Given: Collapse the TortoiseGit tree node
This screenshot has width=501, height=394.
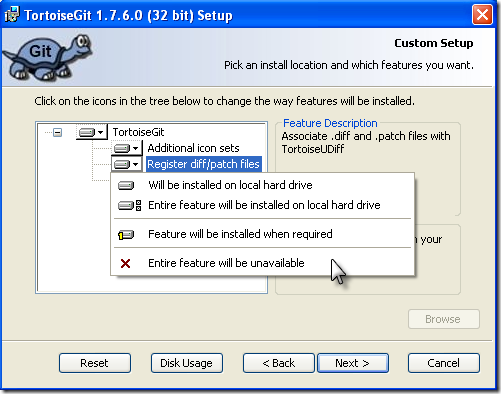Looking at the screenshot, I should click(x=57, y=133).
